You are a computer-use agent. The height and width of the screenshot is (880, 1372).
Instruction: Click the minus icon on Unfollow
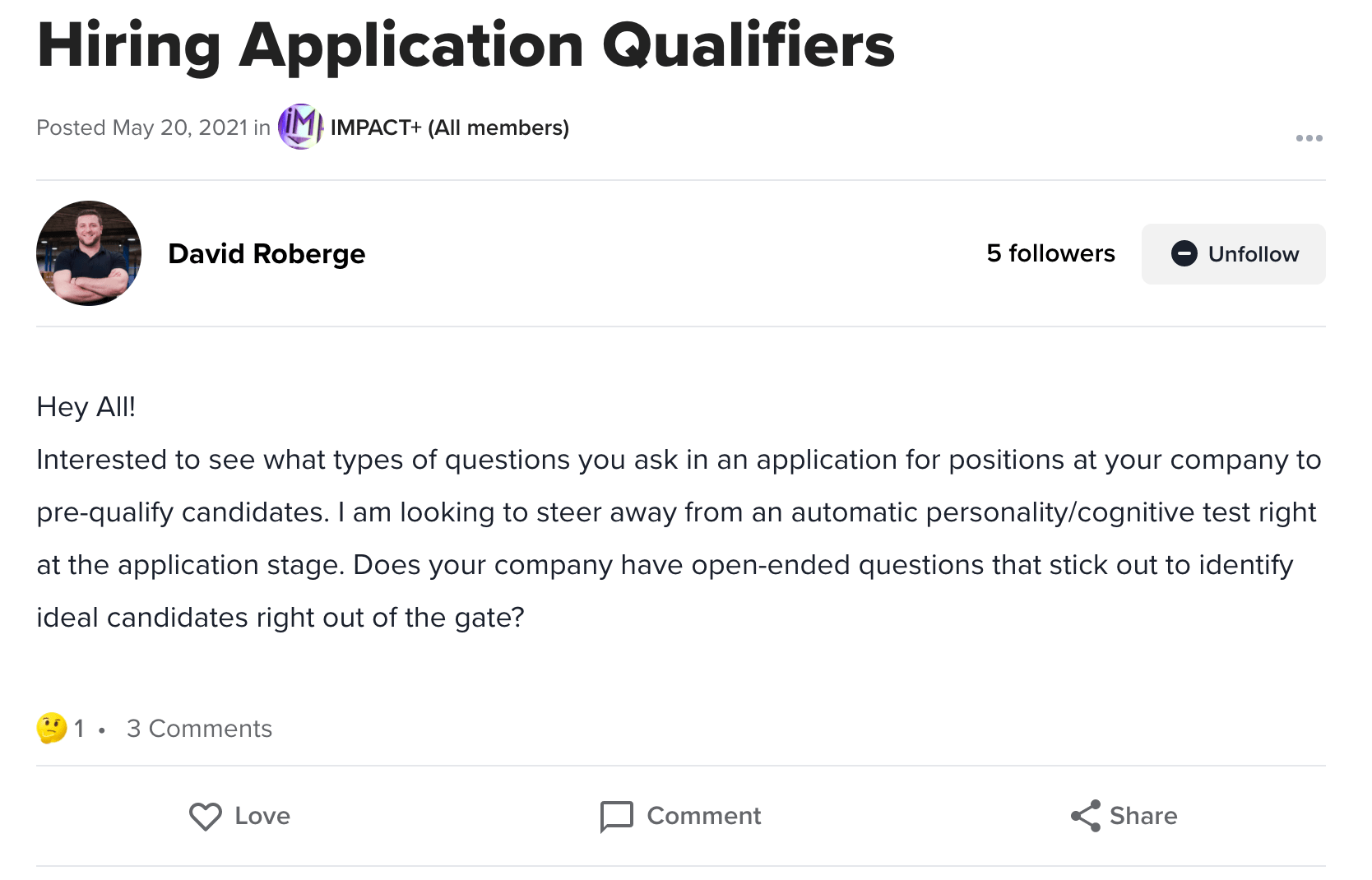(x=1184, y=253)
